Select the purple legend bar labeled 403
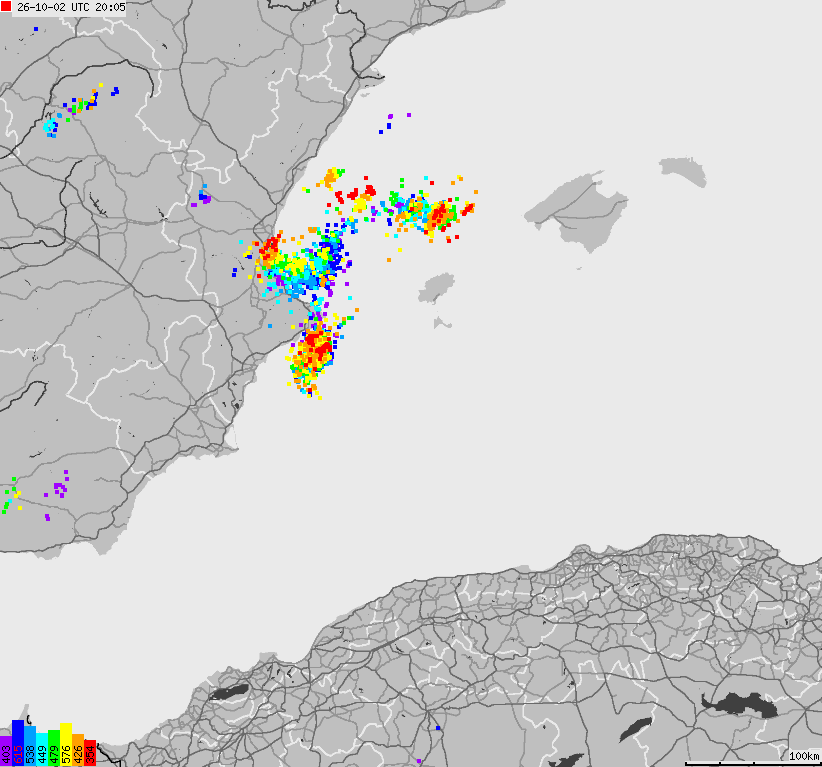 6,751
